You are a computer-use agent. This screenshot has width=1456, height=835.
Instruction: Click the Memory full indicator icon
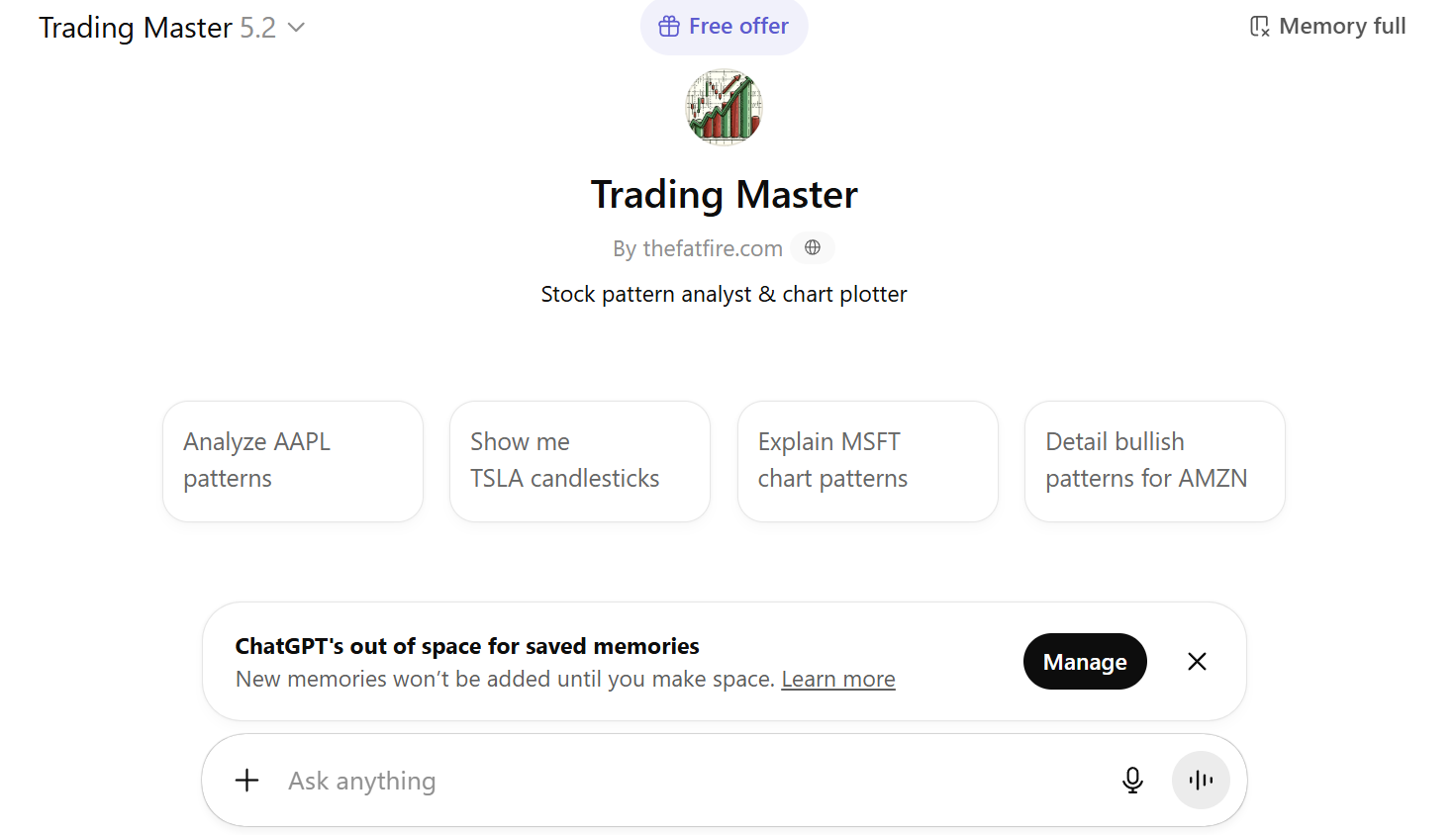pos(1259,26)
